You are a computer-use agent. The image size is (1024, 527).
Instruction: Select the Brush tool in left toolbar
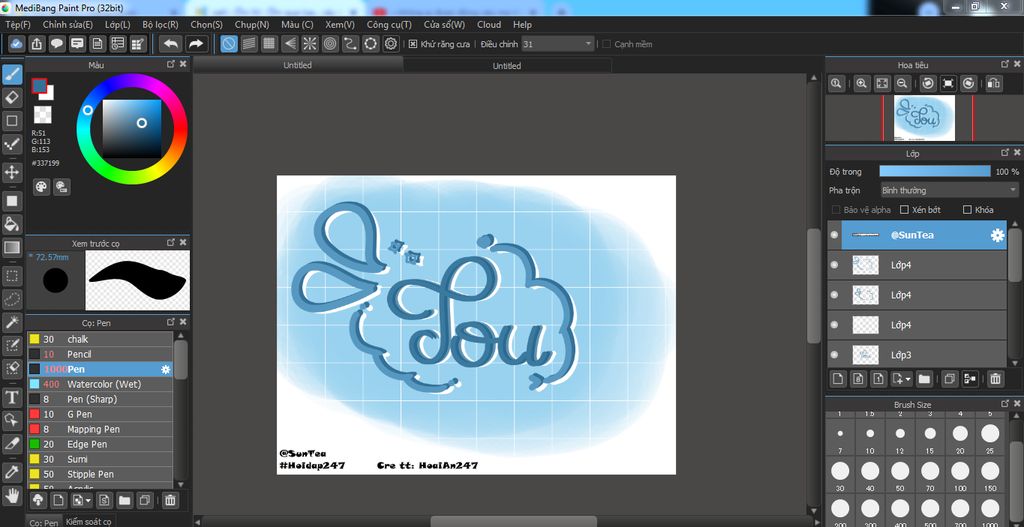[12, 74]
